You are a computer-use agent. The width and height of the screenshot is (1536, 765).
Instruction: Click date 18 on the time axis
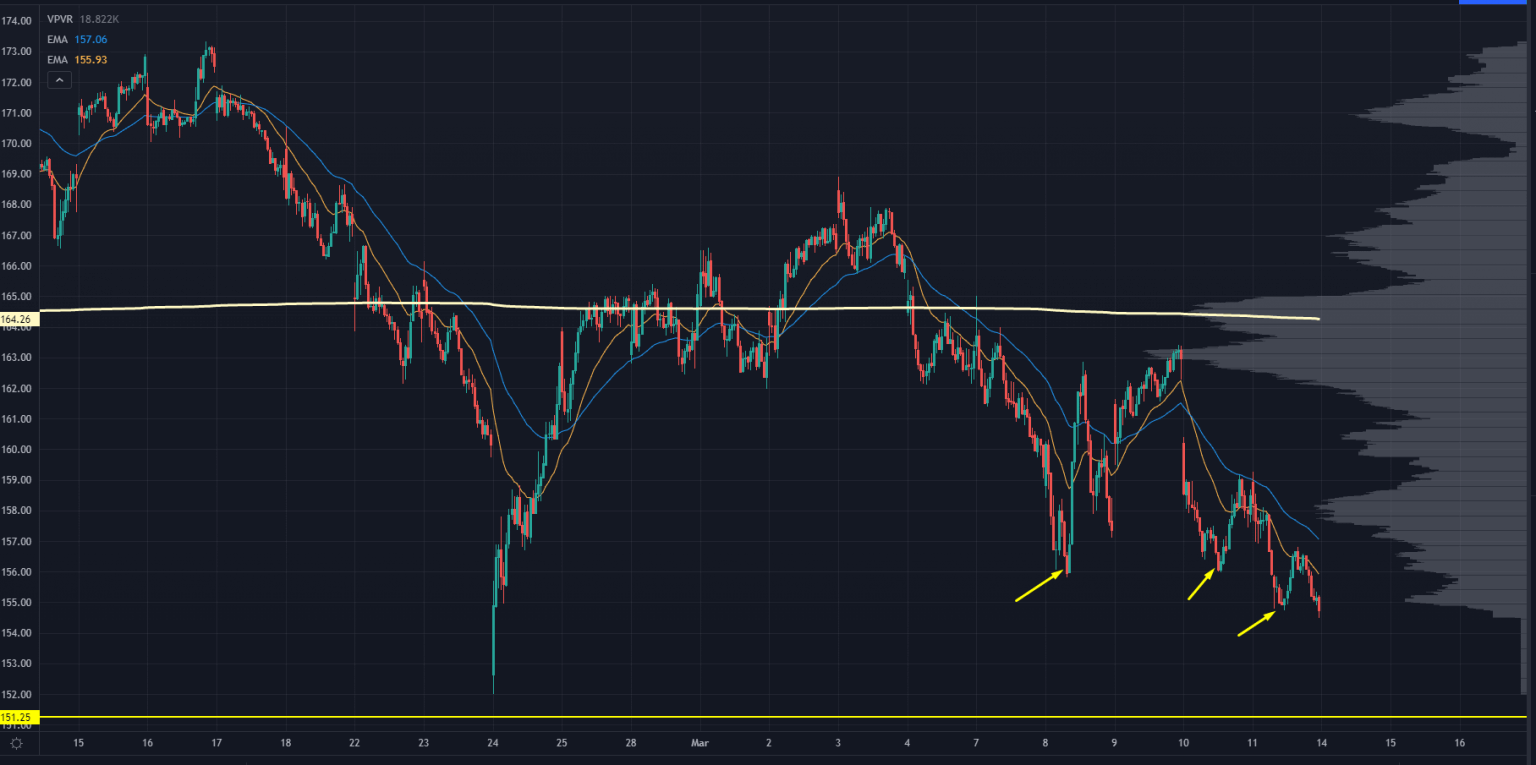[x=285, y=743]
